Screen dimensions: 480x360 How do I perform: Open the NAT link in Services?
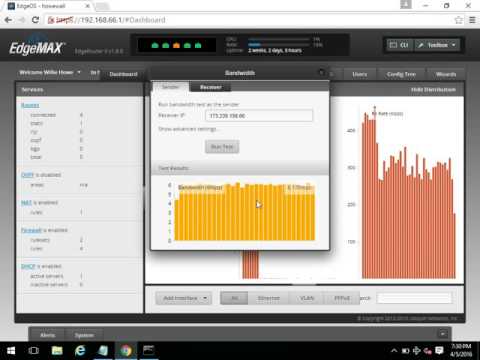pos(26,202)
